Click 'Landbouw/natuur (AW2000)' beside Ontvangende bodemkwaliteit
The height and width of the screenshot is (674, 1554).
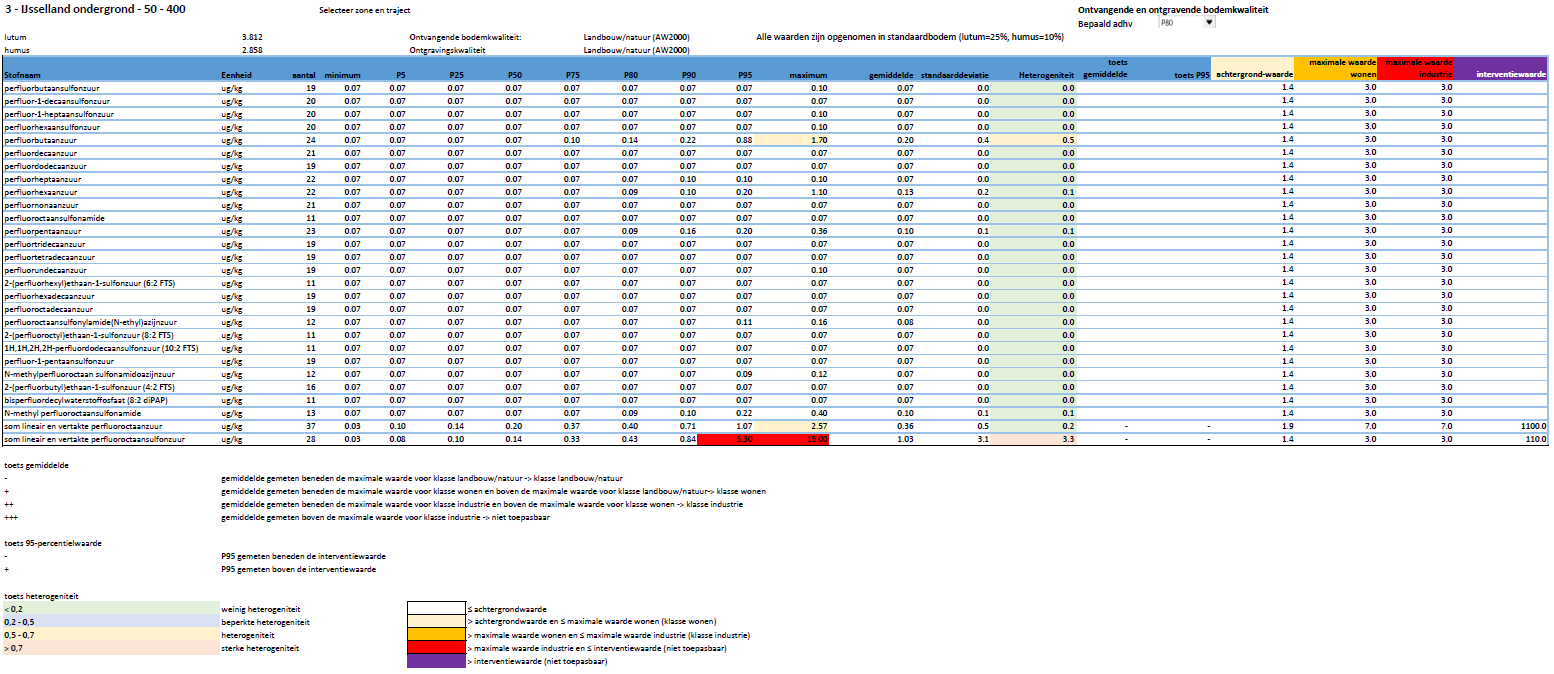pyautogui.click(x=637, y=36)
